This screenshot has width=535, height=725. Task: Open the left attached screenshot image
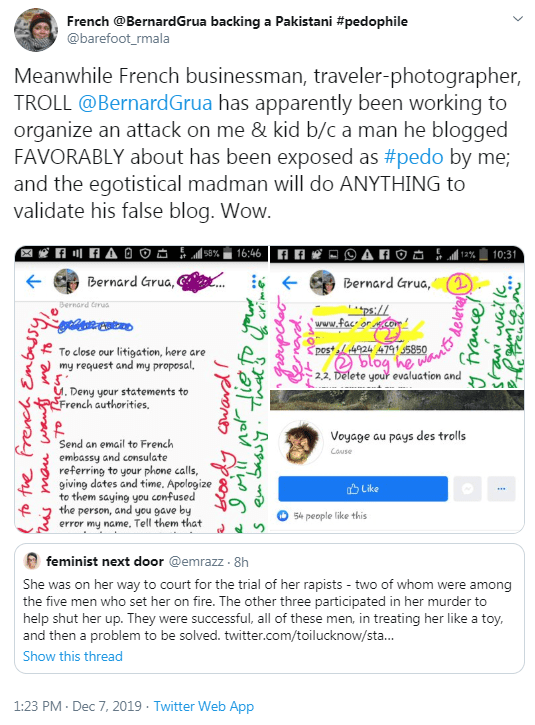141,389
